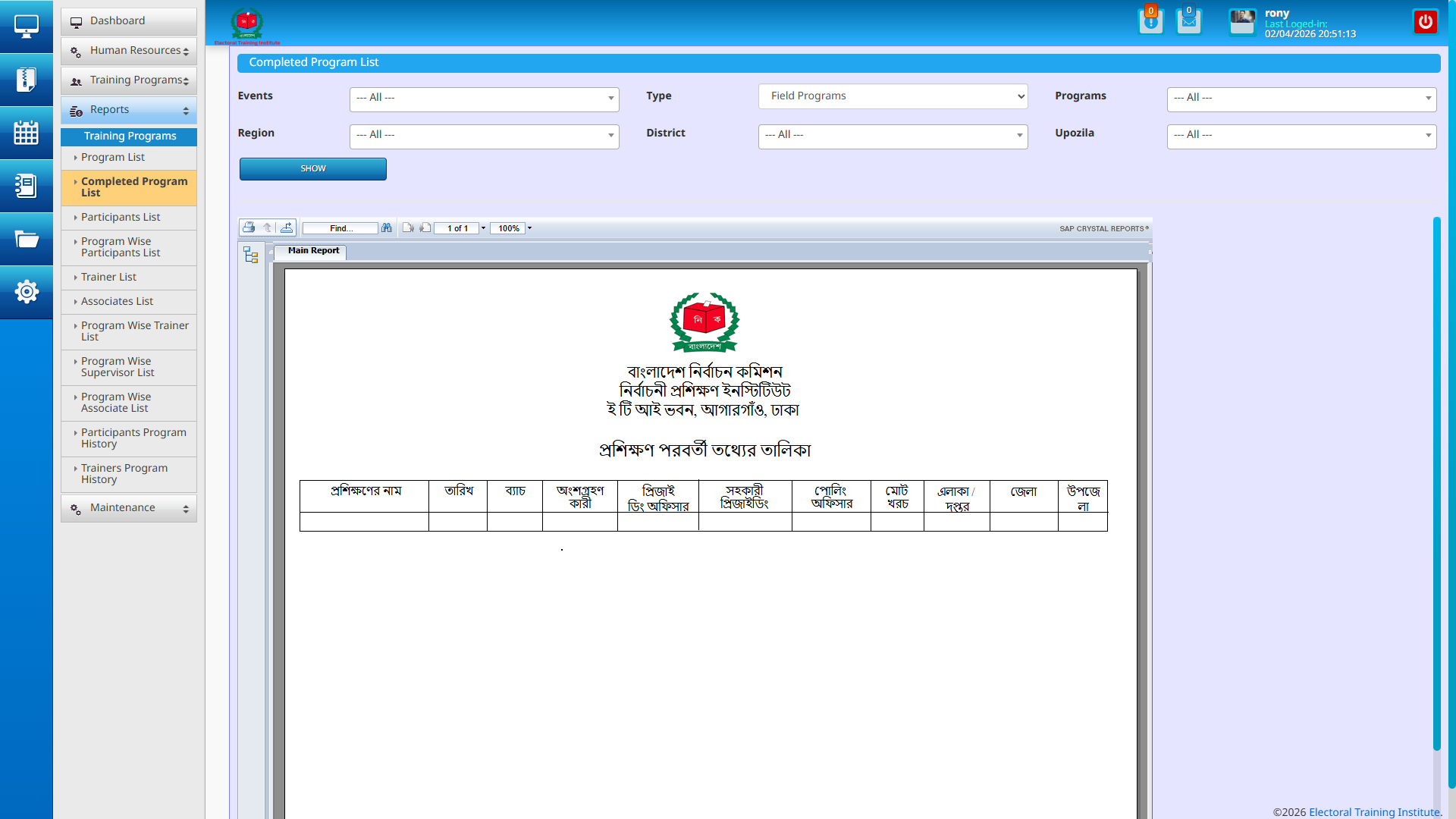
Task: Toggle the group tree panel icon
Action: (251, 255)
